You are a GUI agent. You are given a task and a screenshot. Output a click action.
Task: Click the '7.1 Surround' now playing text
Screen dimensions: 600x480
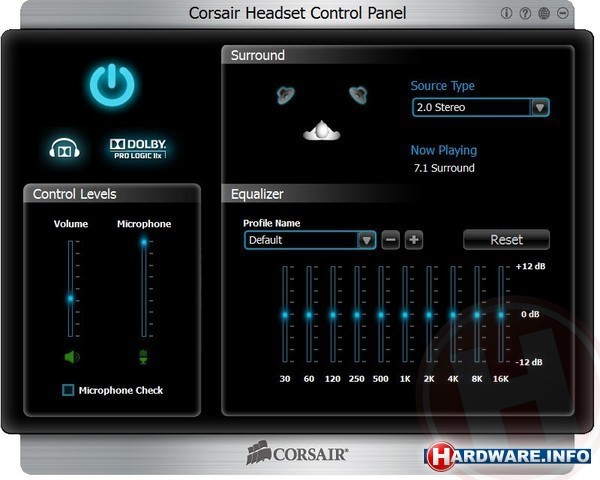click(444, 168)
